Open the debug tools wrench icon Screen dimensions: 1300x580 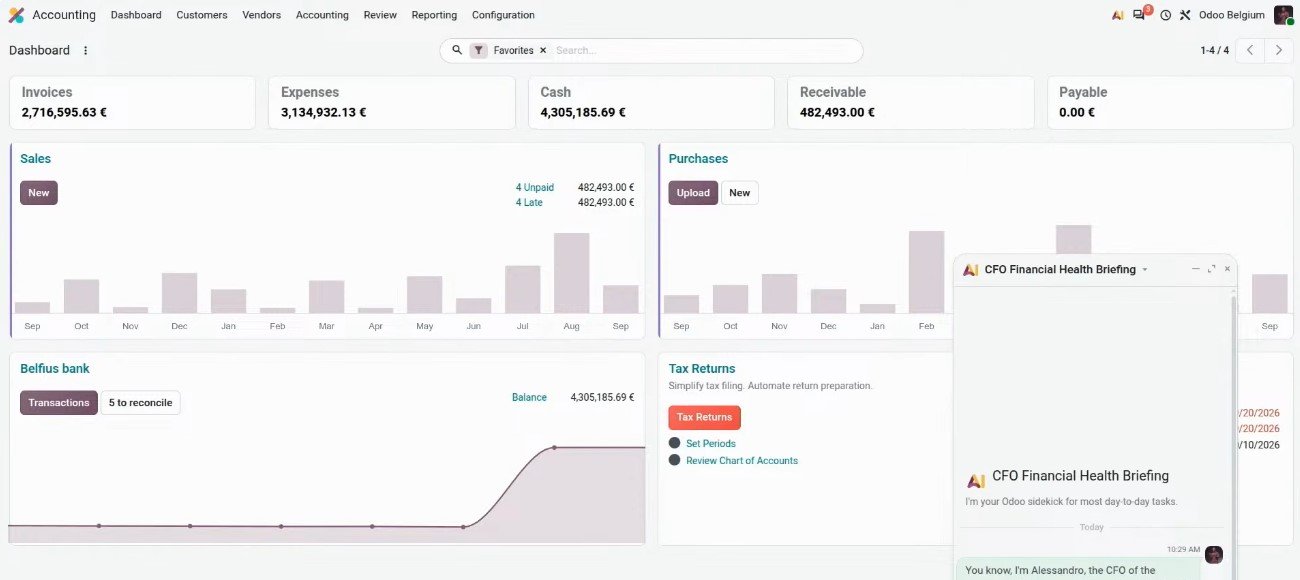pyautogui.click(x=1185, y=15)
